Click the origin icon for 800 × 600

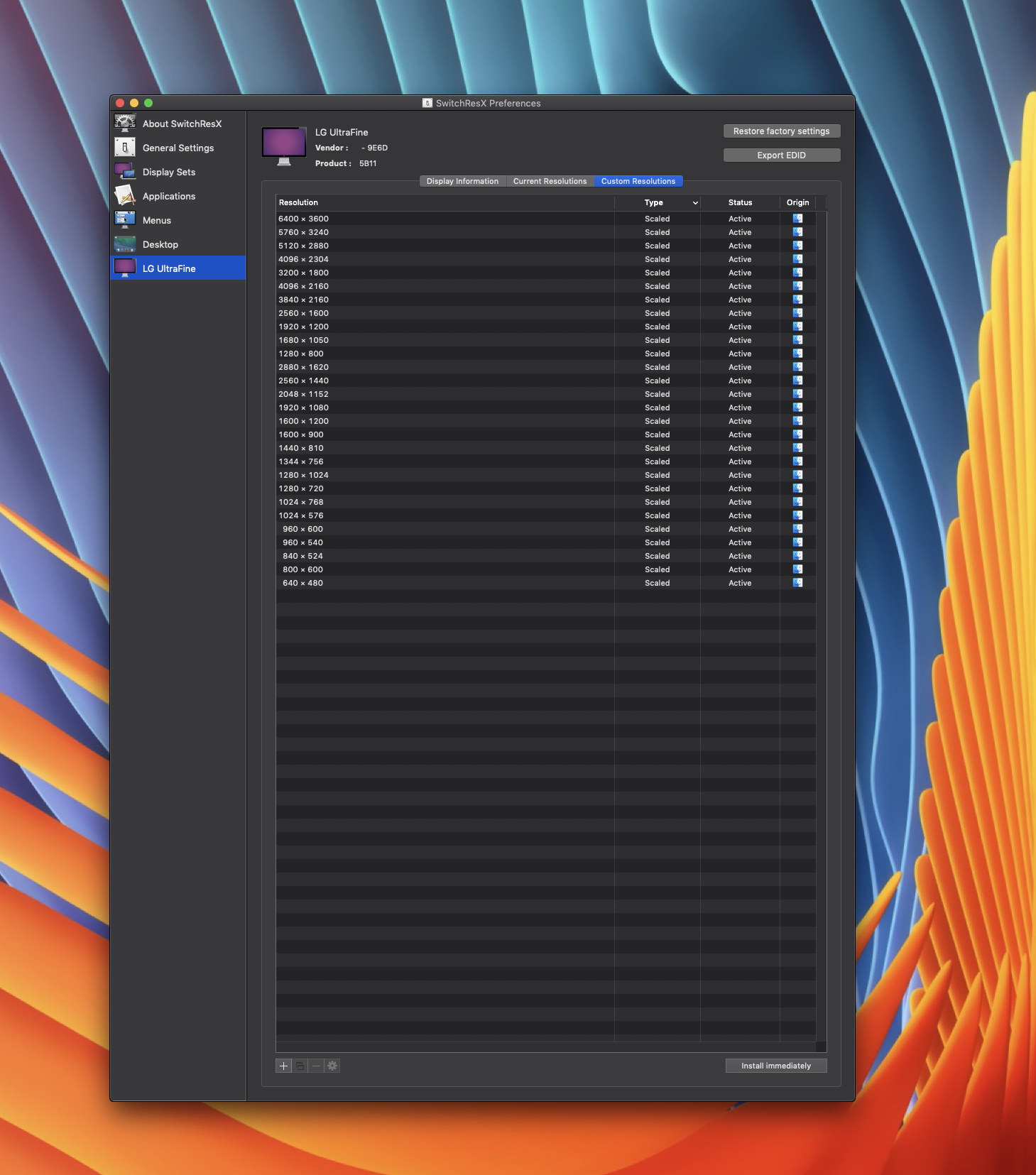point(797,569)
